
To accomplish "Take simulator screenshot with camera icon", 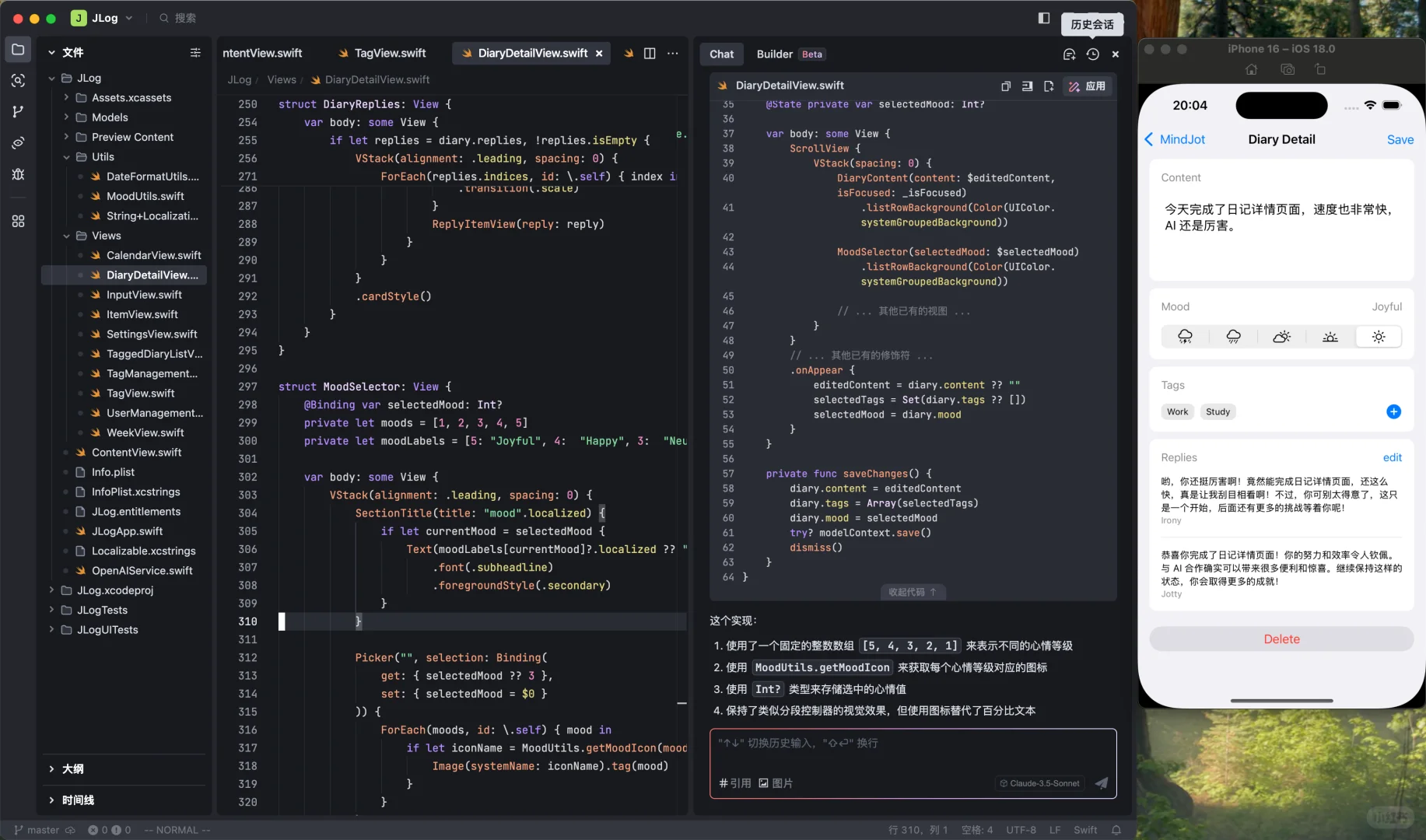I will 1288,69.
